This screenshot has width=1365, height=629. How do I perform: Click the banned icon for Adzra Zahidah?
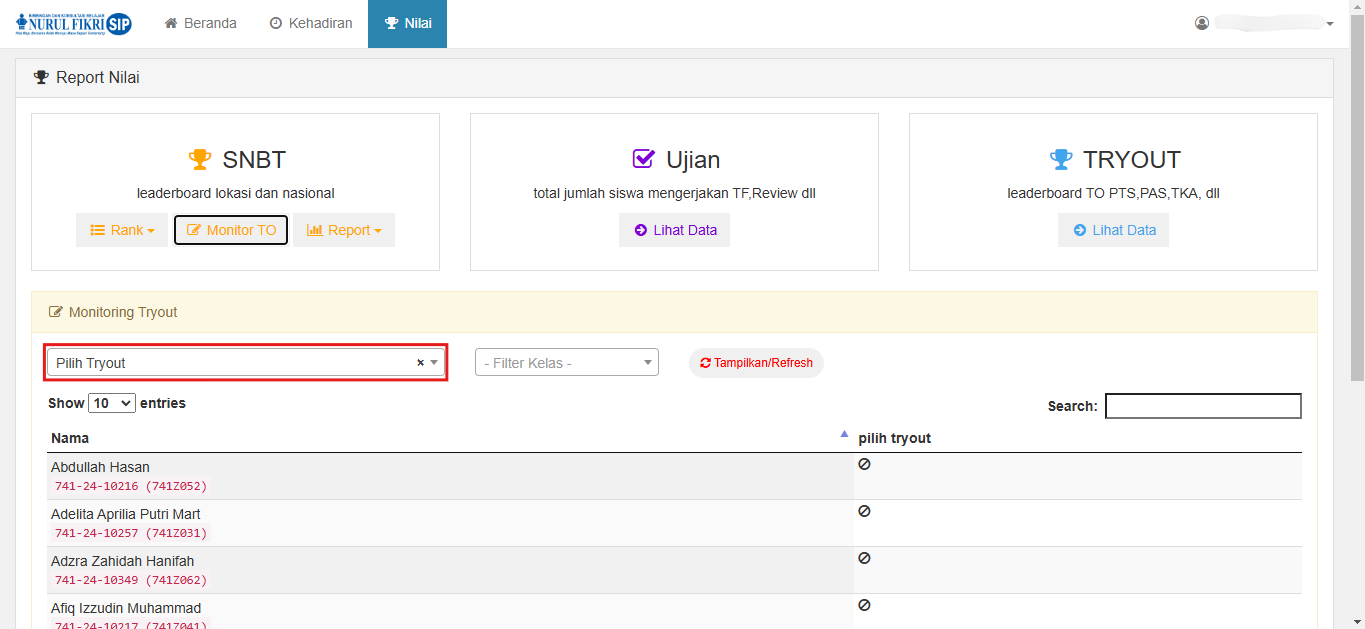(x=864, y=558)
